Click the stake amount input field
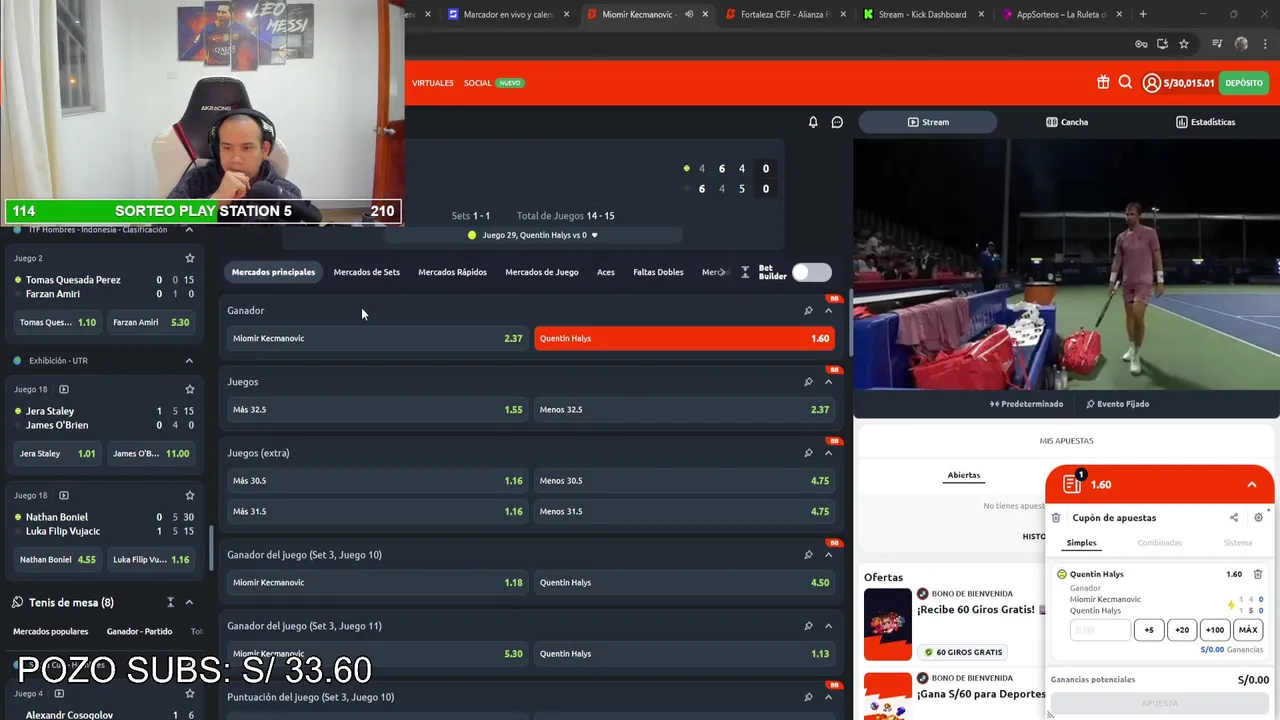This screenshot has height=720, width=1280. click(x=1100, y=630)
